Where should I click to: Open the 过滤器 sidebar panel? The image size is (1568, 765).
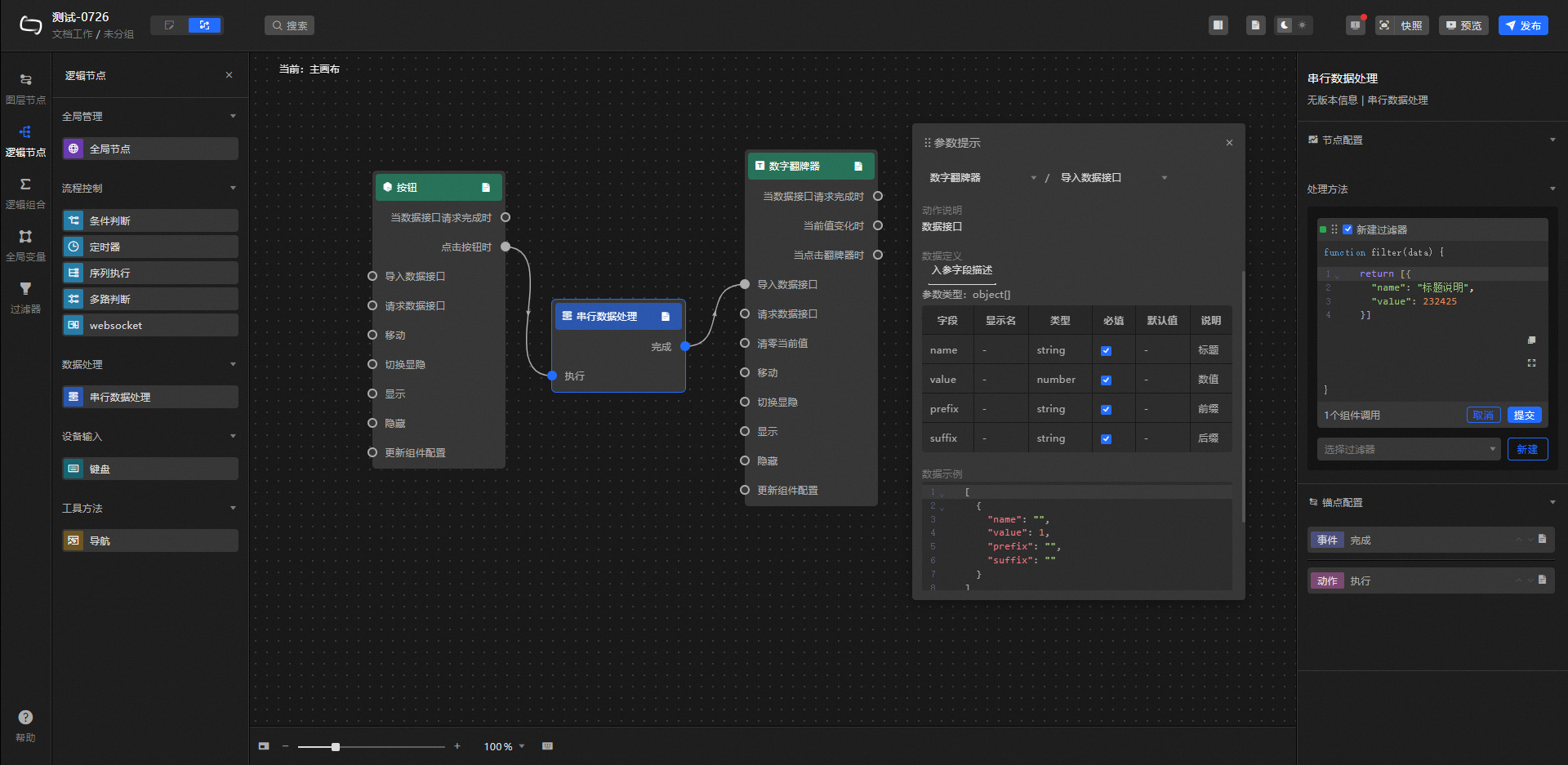pyautogui.click(x=25, y=297)
